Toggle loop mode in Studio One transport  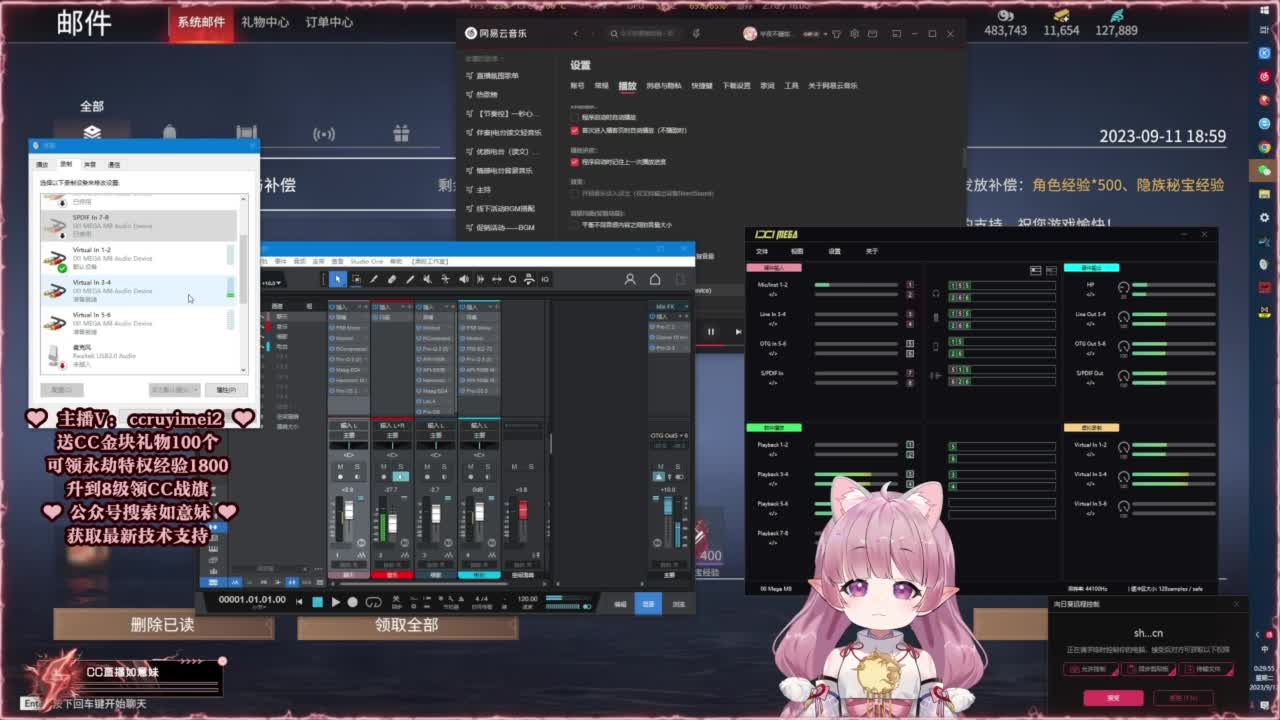point(373,602)
